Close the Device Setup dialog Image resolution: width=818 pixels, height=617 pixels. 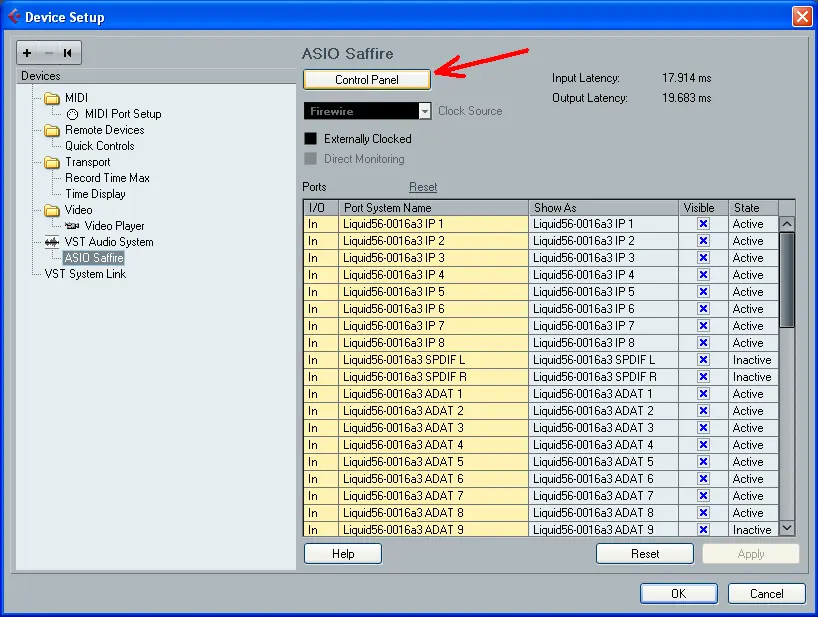(802, 17)
